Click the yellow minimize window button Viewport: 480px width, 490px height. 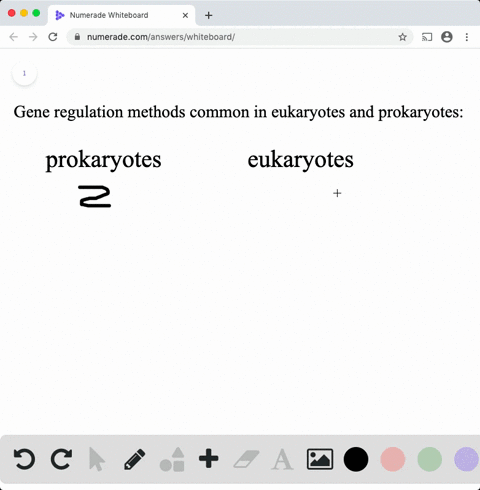[24, 13]
